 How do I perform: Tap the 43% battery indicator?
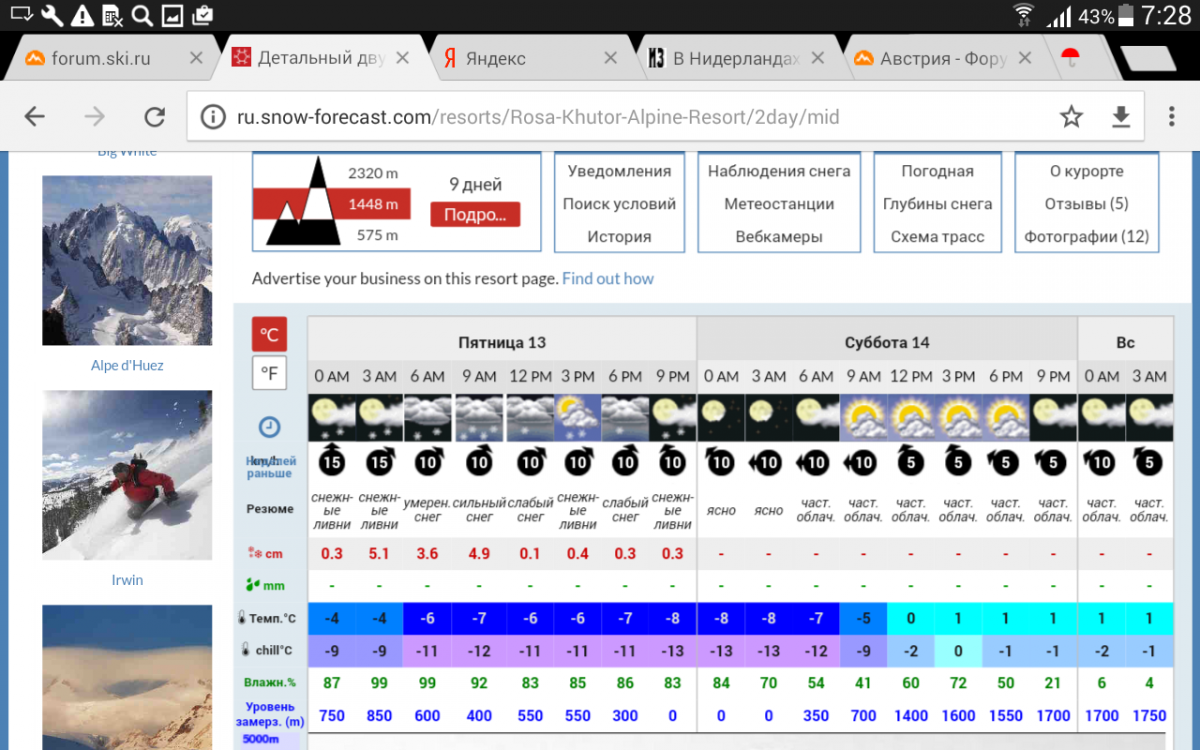pos(1105,16)
